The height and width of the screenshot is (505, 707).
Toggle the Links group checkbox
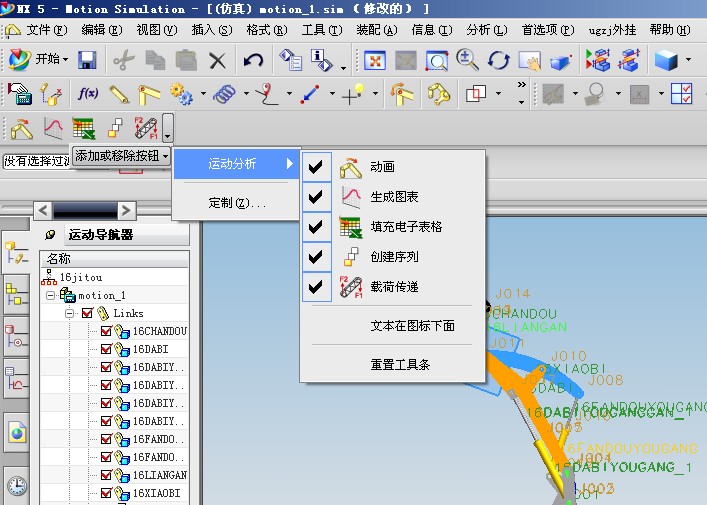point(87,313)
